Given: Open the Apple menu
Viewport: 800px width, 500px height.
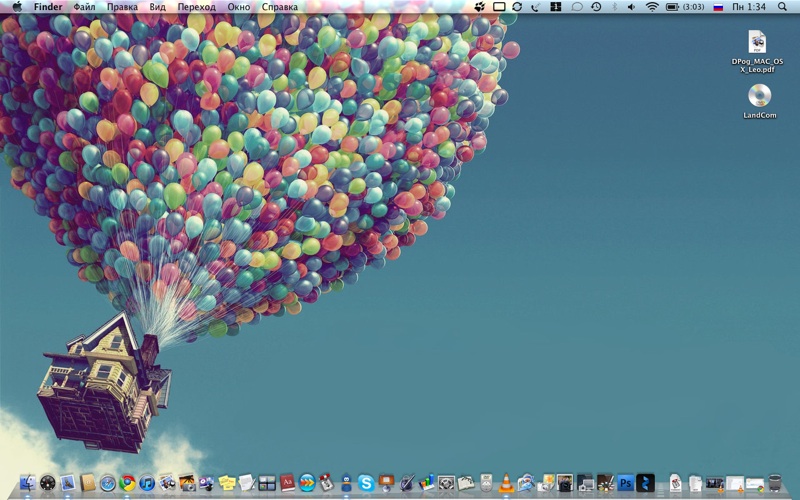Looking at the screenshot, I should coord(17,7).
